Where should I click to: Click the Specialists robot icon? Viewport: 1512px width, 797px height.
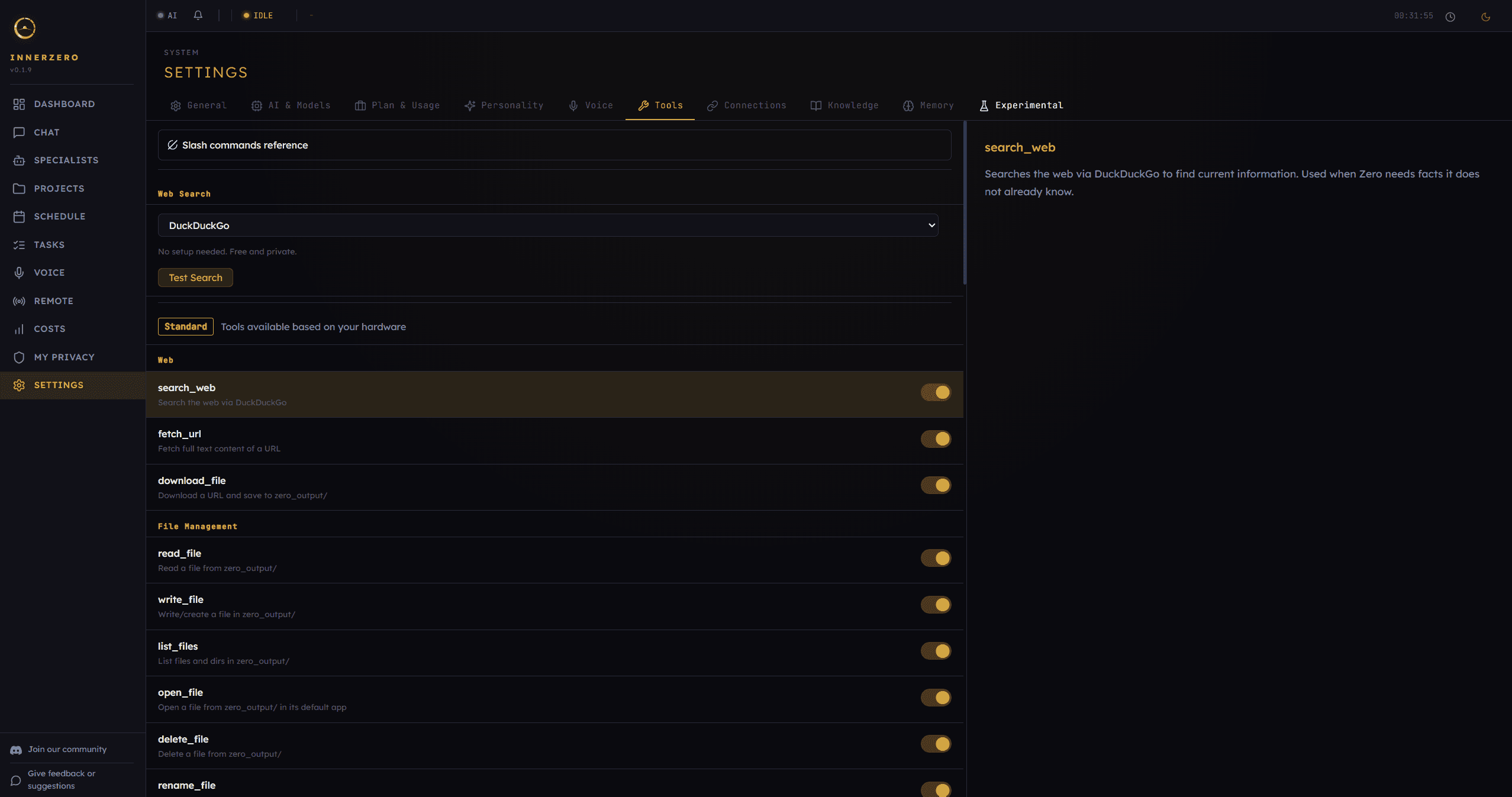(19, 160)
